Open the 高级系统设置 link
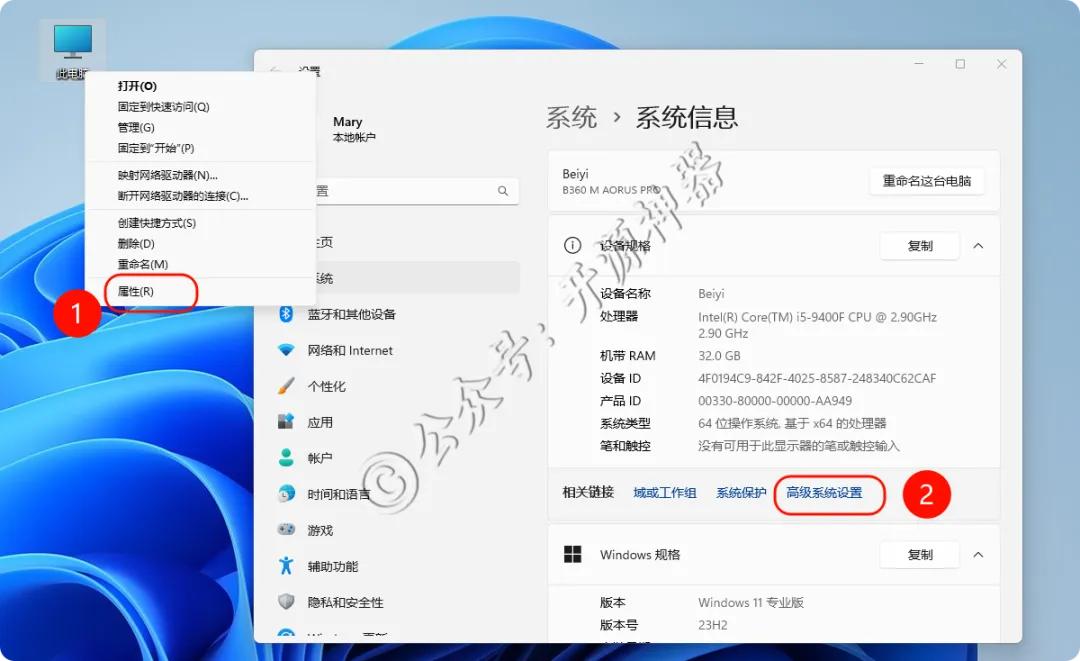Image resolution: width=1080 pixels, height=661 pixels. pos(824,493)
